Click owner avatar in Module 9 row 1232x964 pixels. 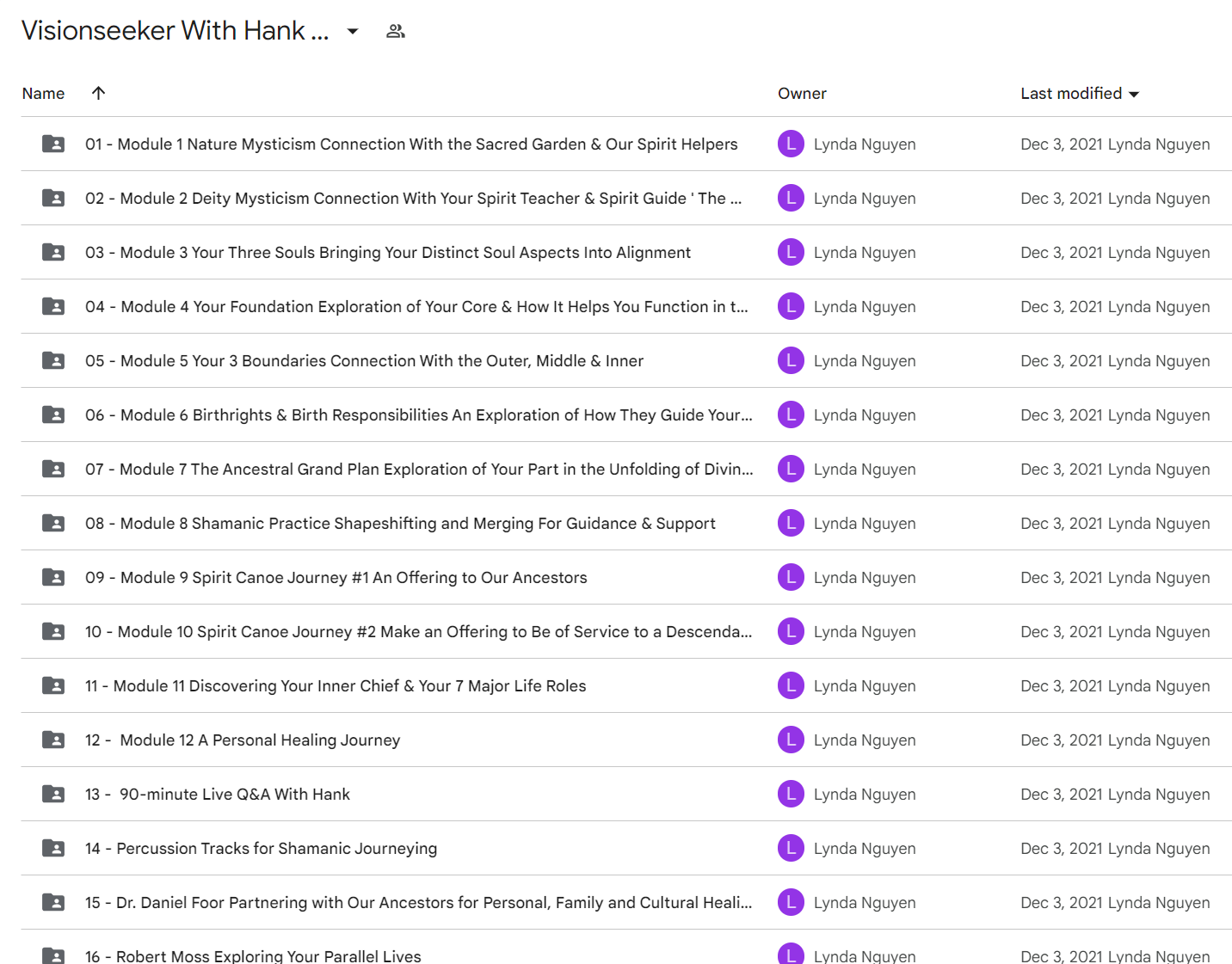tap(791, 577)
